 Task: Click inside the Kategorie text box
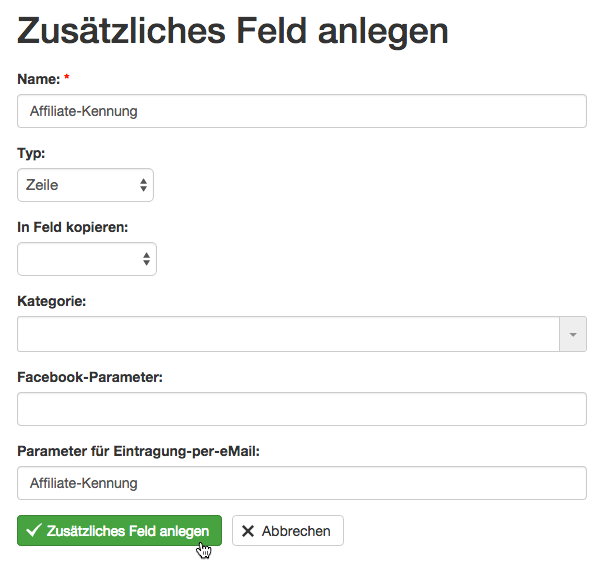(x=288, y=334)
